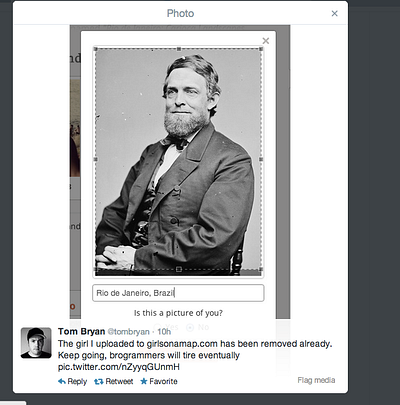
Task: Click the top-left crop selection handle
Action: [x=96, y=49]
